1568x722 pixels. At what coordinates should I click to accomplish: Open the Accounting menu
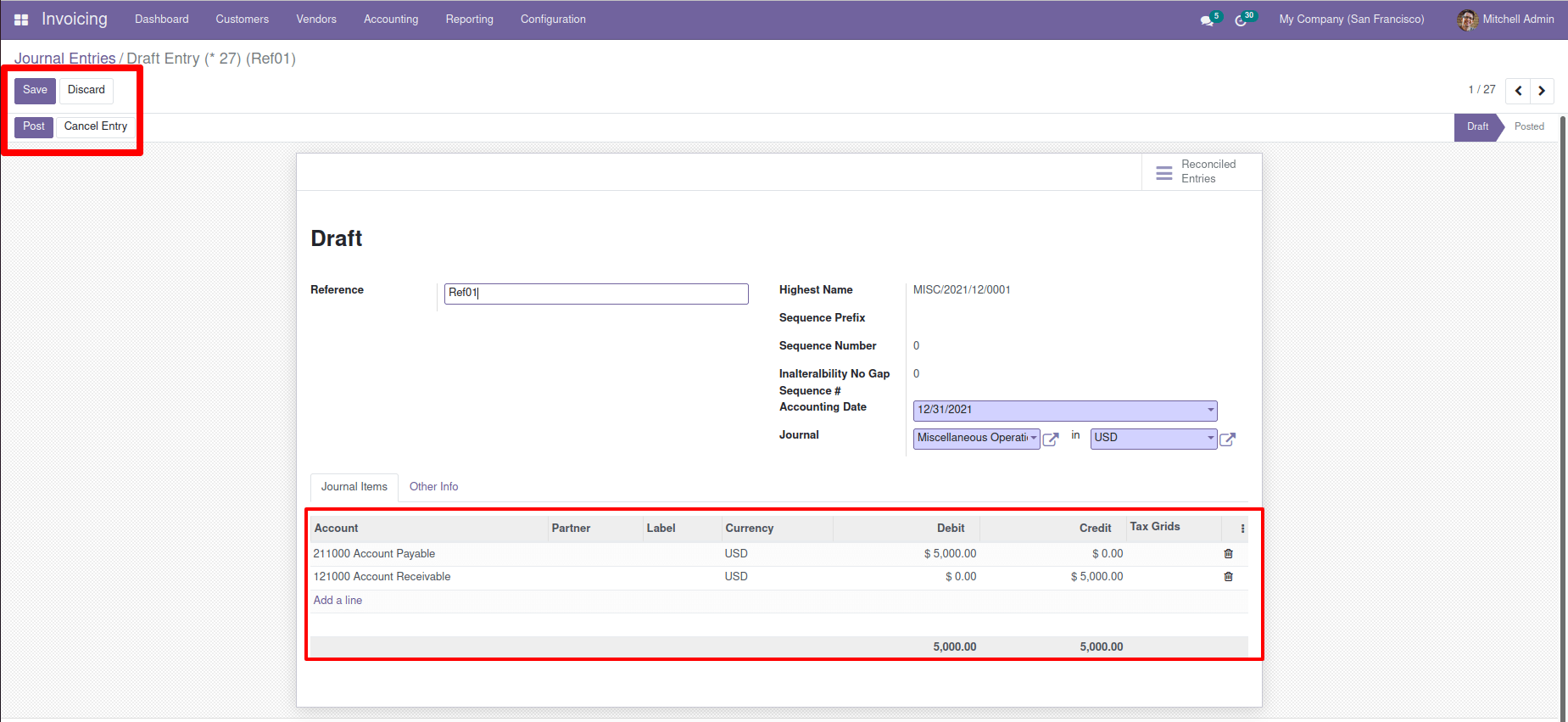391,20
